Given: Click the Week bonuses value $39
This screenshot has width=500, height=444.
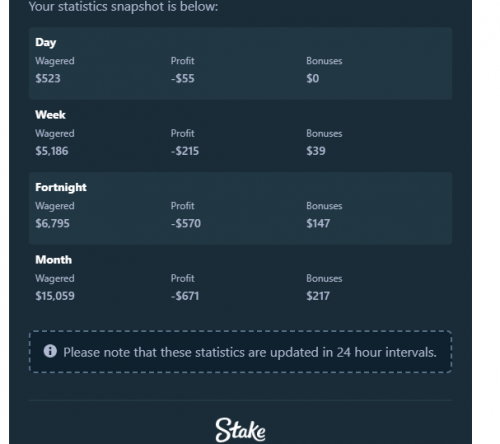Looking at the screenshot, I should [316, 151].
